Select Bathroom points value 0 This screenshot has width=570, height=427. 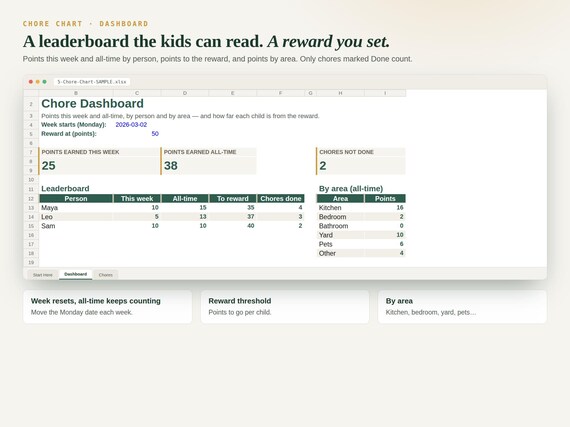[x=385, y=226]
